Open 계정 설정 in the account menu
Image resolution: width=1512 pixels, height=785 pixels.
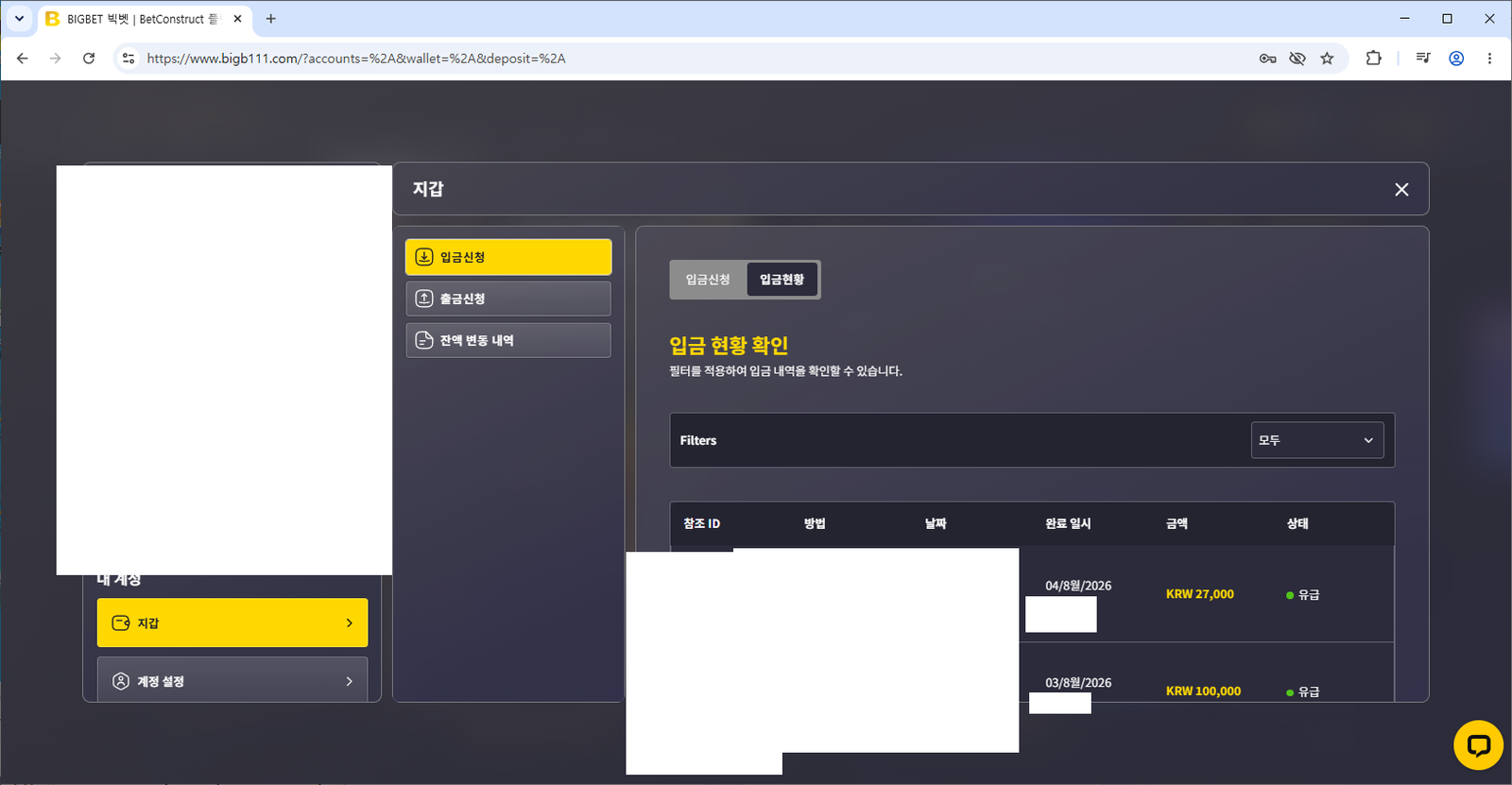pos(232,681)
